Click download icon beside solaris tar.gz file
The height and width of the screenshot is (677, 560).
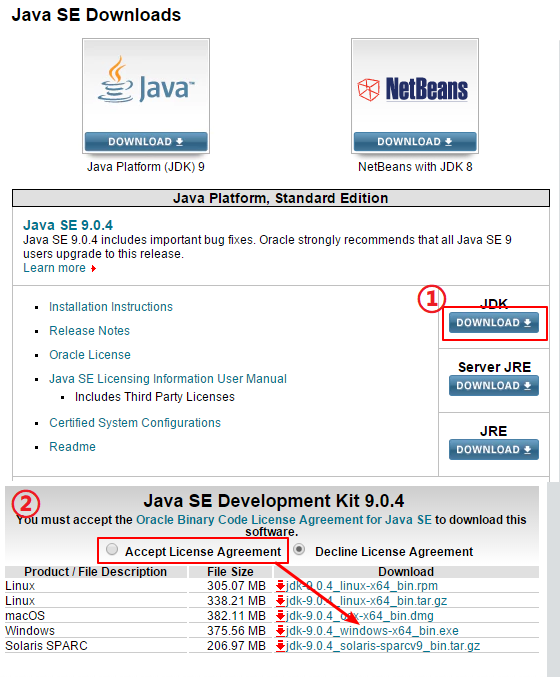pos(280,646)
